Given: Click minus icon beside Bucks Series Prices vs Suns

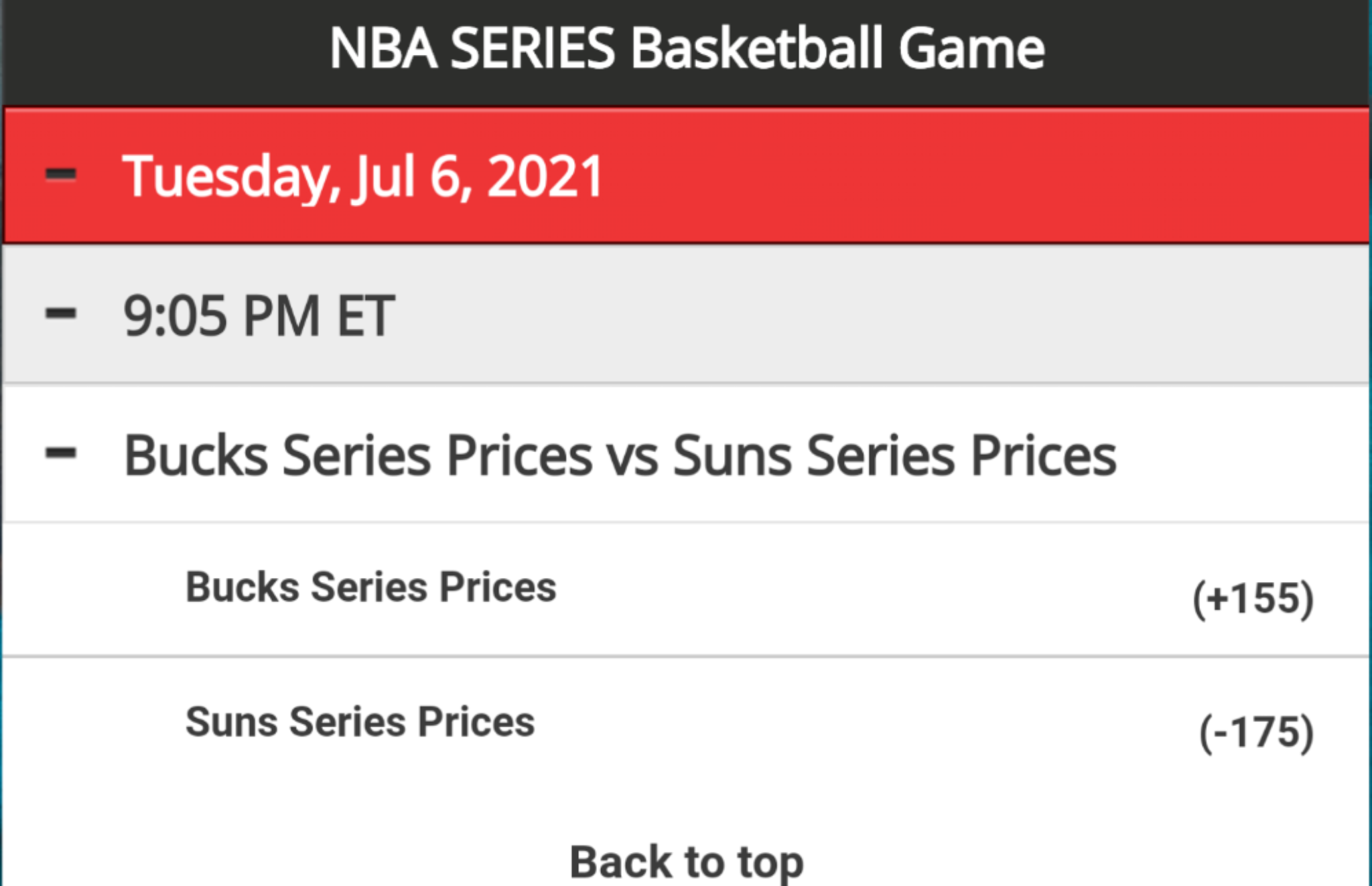Looking at the screenshot, I should point(60,453).
